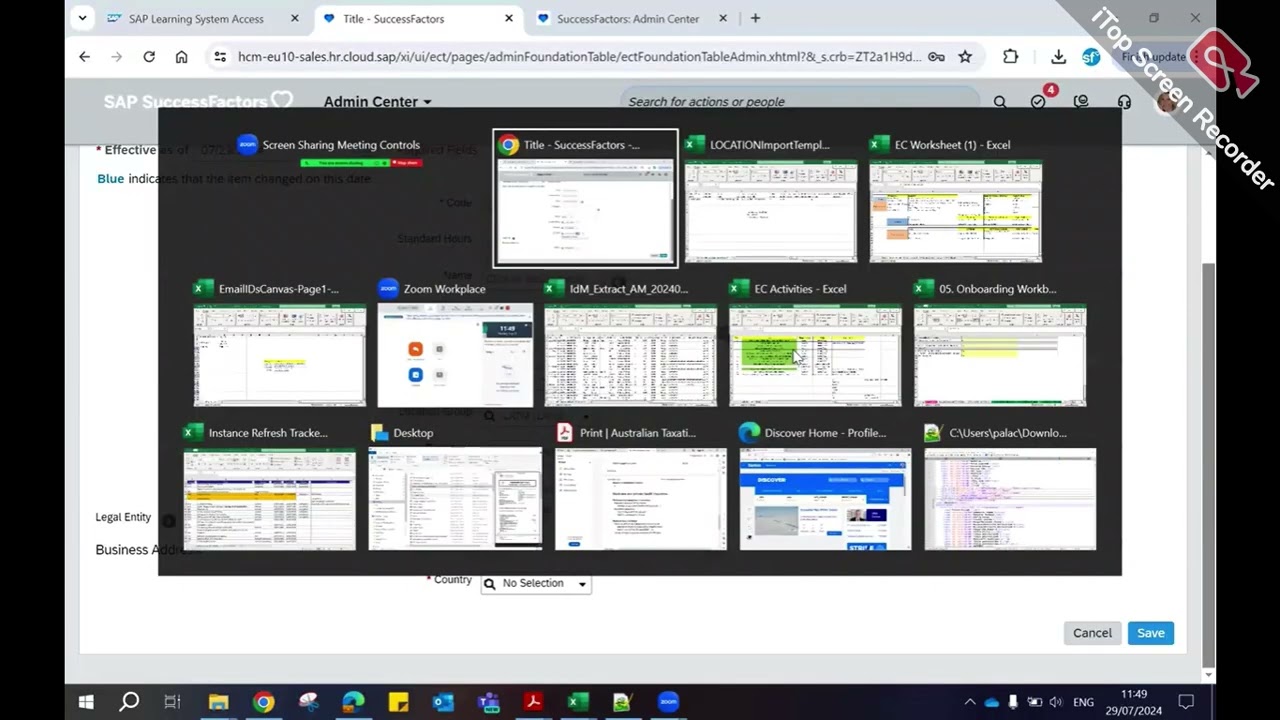1280x720 pixels.
Task: Open the SuccessFactors to-do checkmark icon
Action: pos(1038,102)
